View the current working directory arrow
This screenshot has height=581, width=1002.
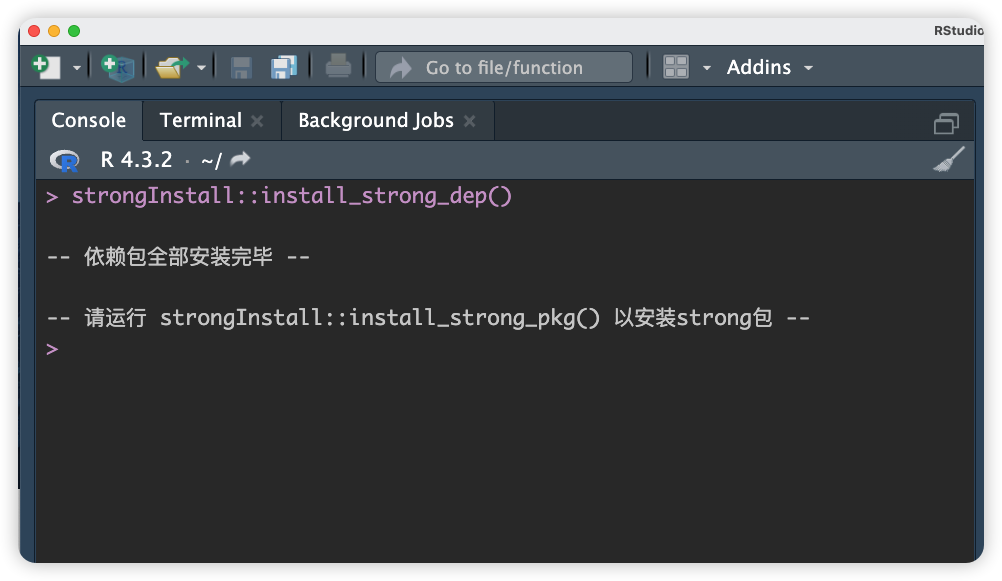pyautogui.click(x=240, y=159)
